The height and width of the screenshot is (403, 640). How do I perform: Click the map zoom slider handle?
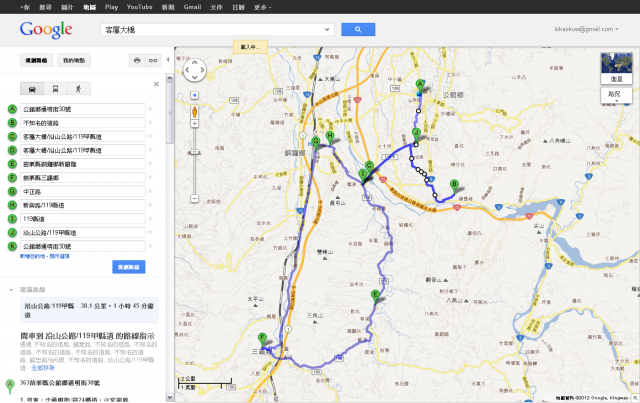195,152
